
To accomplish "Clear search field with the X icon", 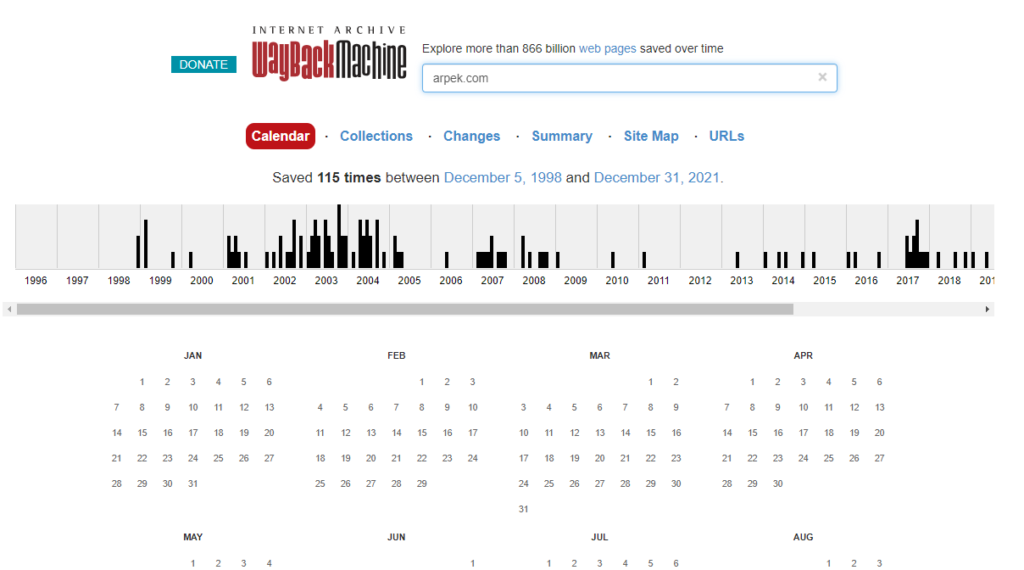I will pos(822,77).
